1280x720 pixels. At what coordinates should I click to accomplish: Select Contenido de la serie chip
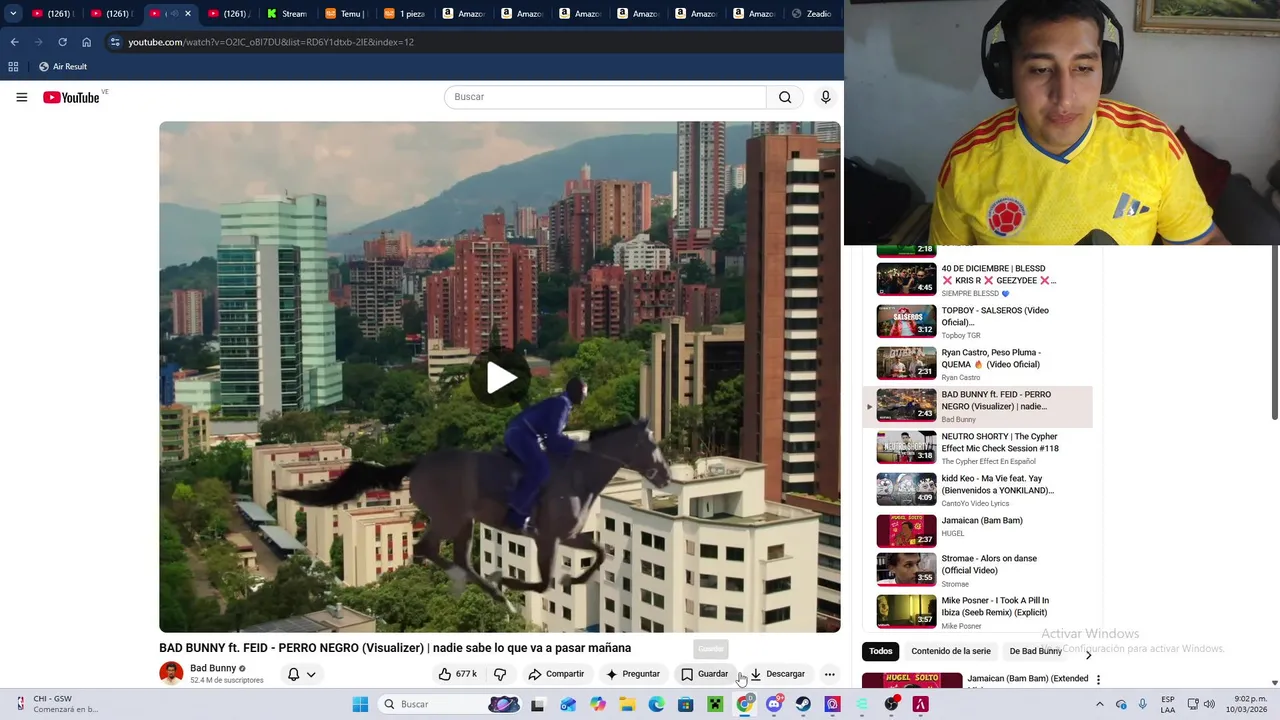951,651
